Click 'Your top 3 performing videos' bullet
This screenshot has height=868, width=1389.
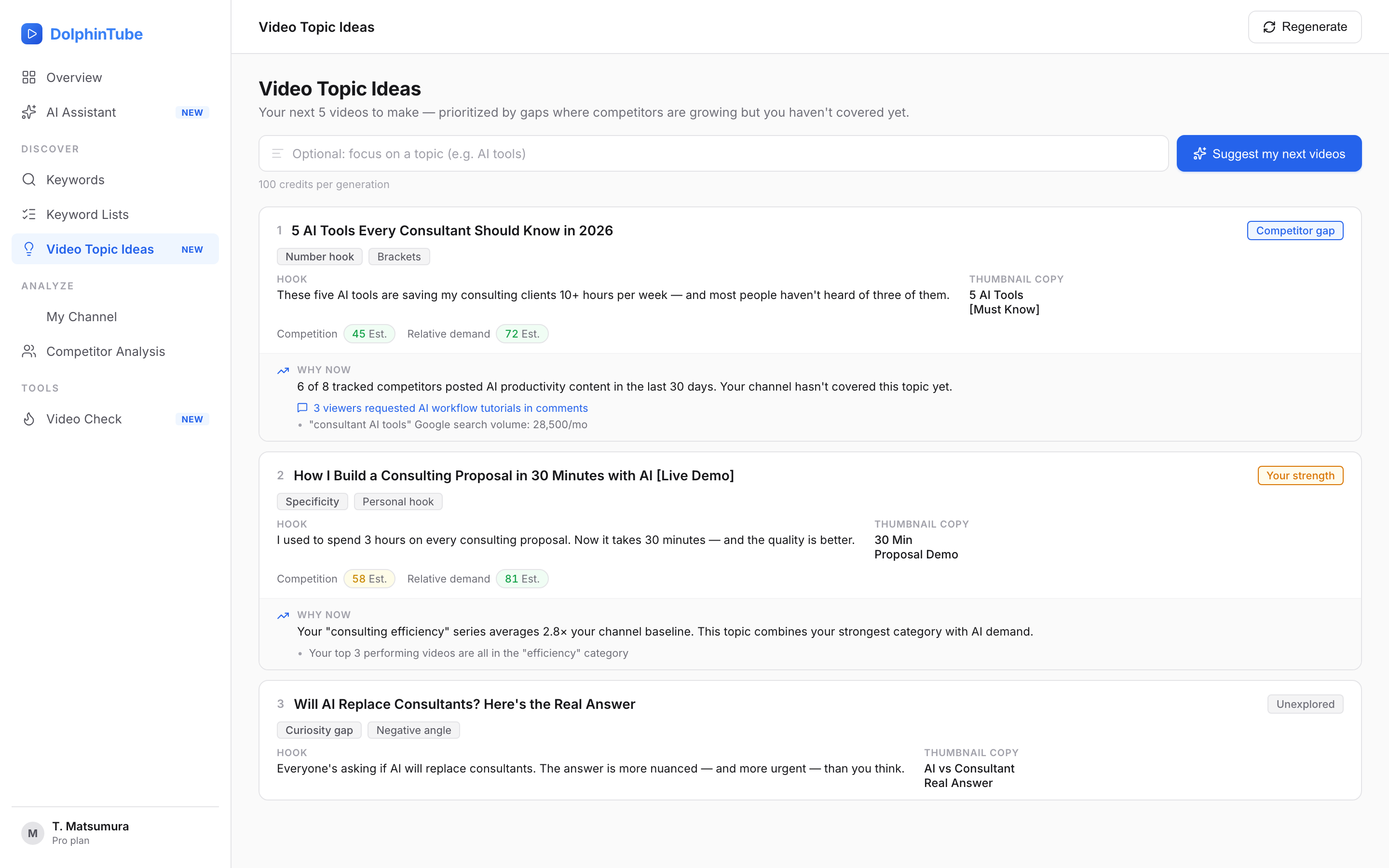point(468,653)
